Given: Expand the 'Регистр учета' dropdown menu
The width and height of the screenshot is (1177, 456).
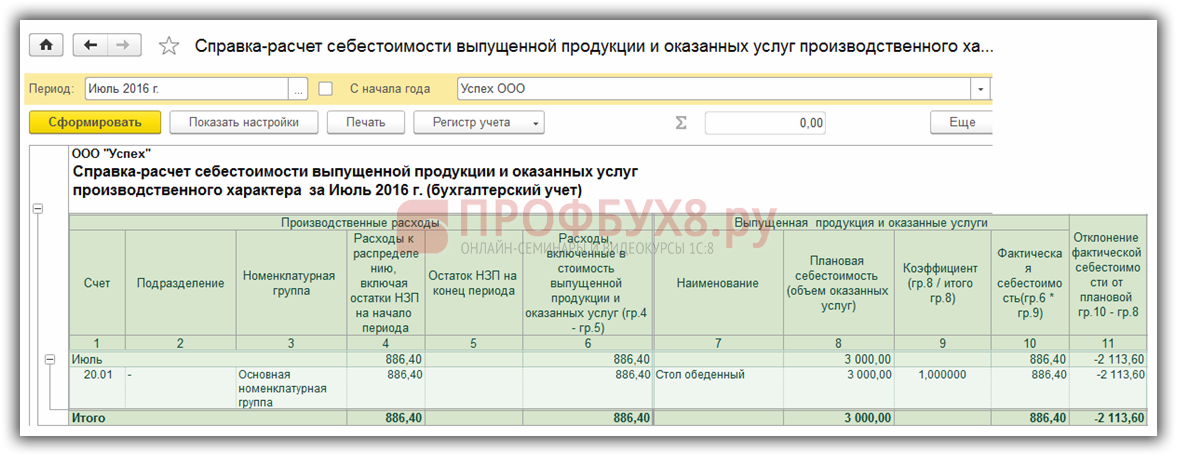Looking at the screenshot, I should tap(537, 123).
